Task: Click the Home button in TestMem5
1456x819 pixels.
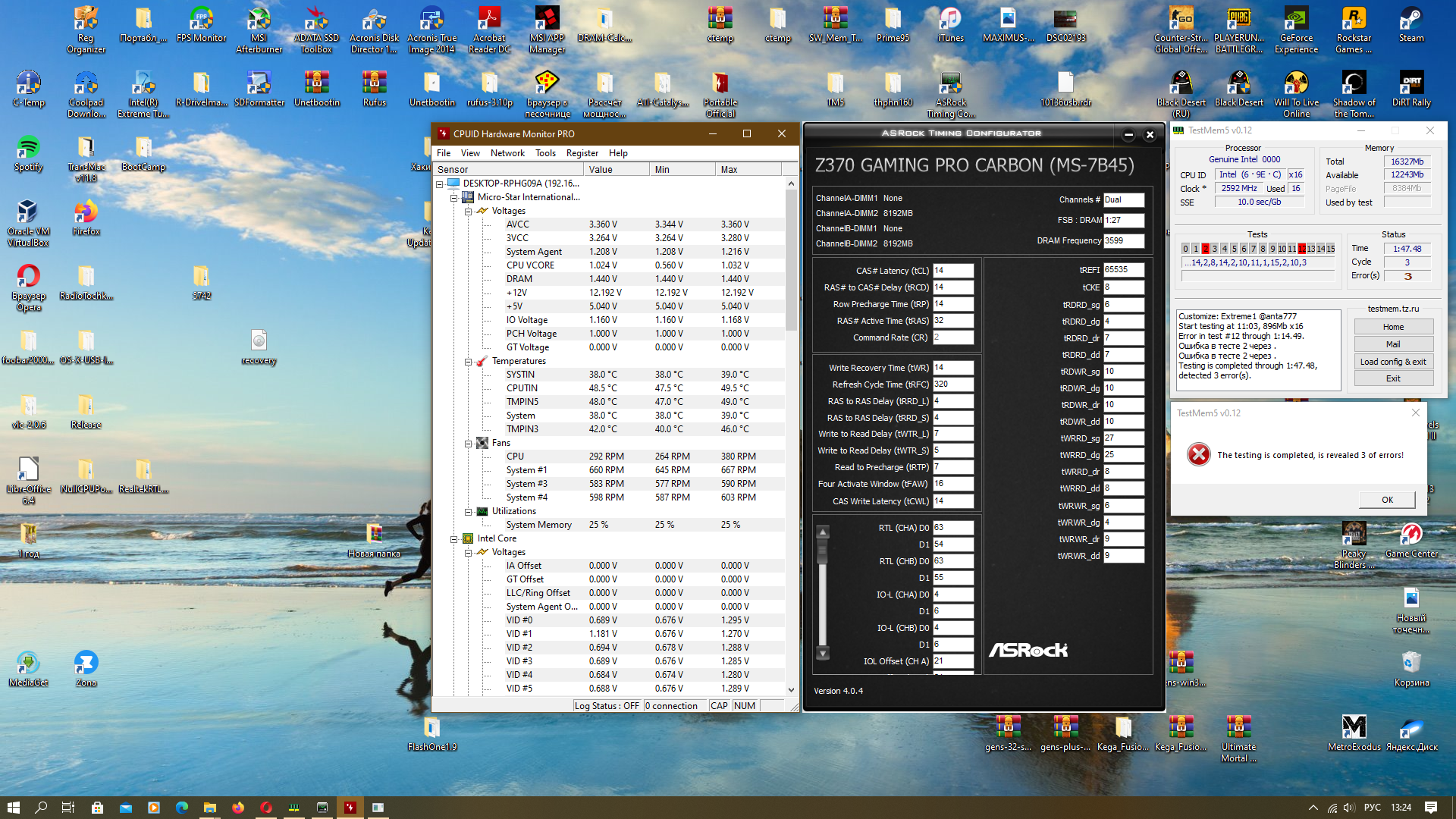Action: click(1393, 327)
